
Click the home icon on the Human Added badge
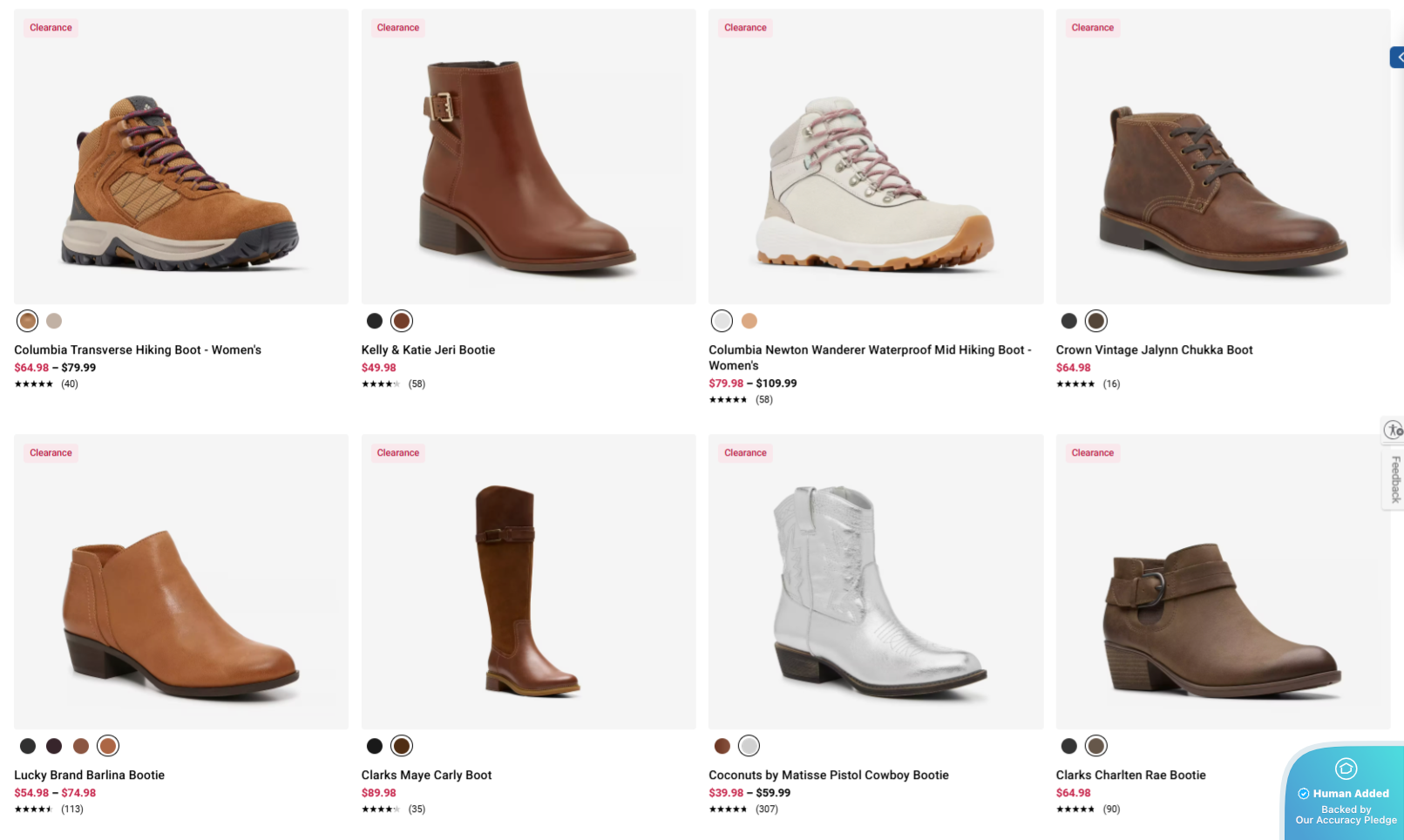pyautogui.click(x=1346, y=769)
